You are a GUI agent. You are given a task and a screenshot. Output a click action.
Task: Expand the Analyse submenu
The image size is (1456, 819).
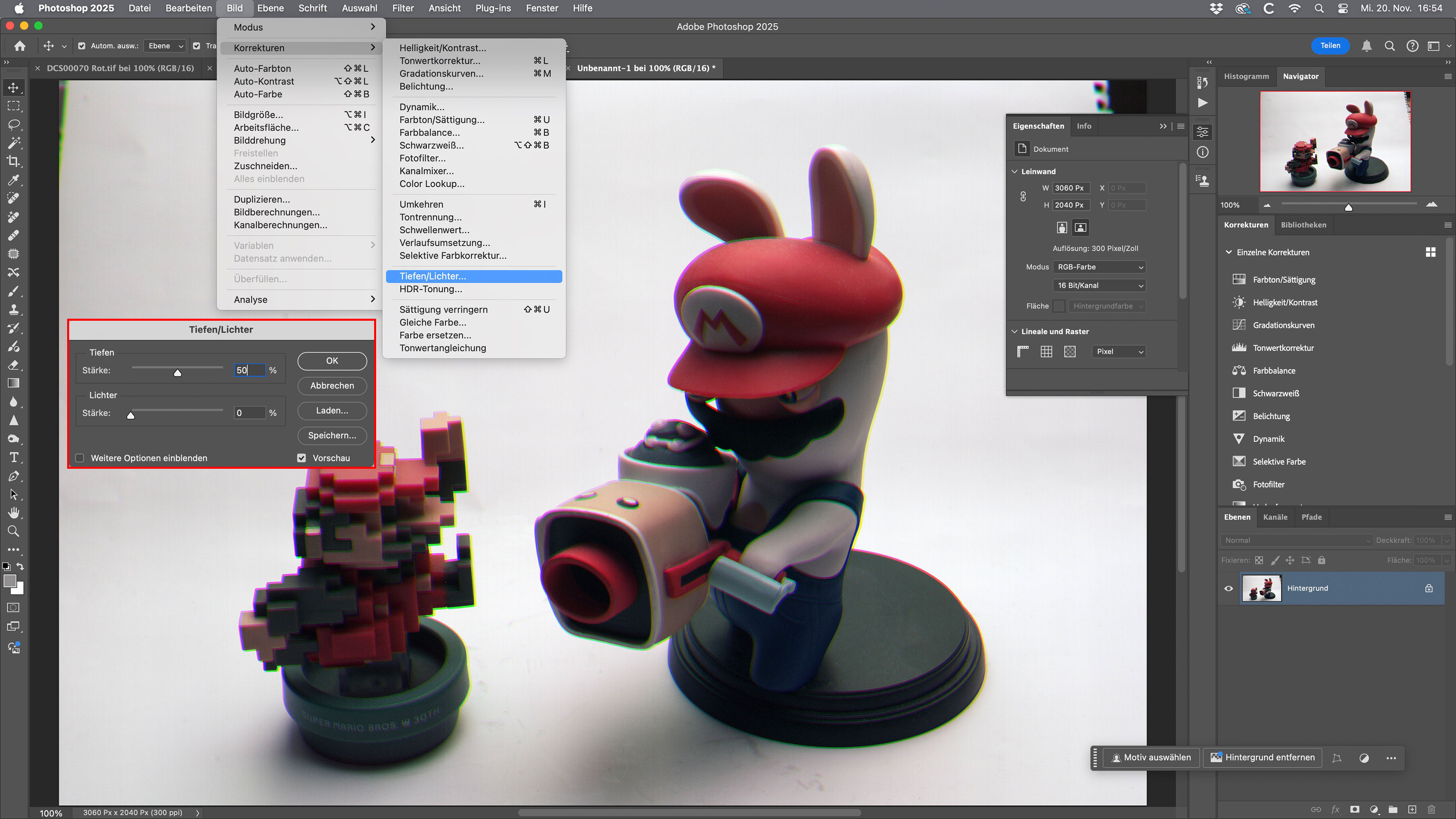click(302, 300)
